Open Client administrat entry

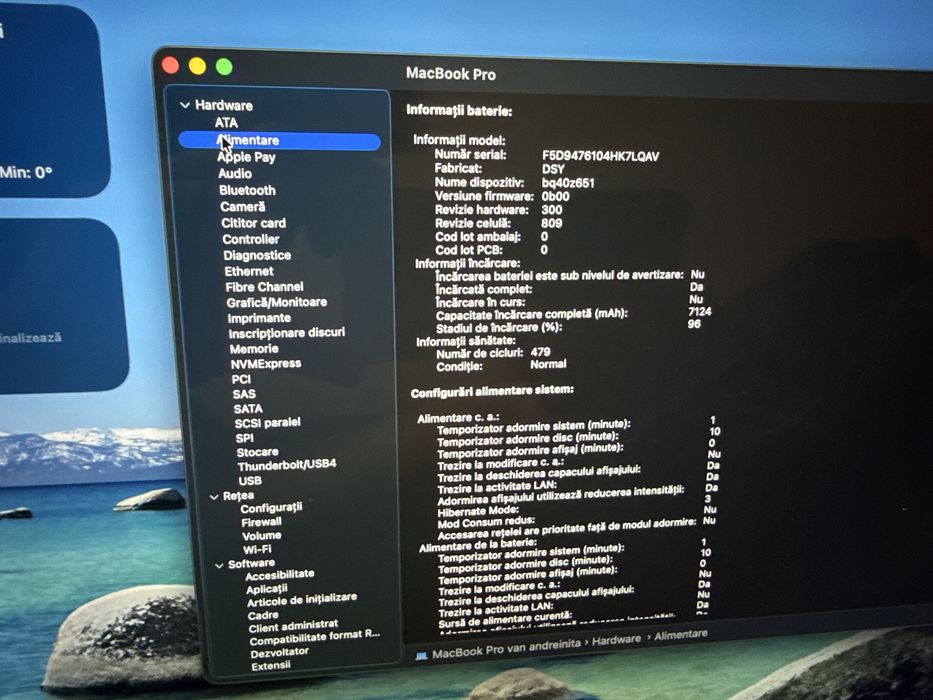click(293, 626)
